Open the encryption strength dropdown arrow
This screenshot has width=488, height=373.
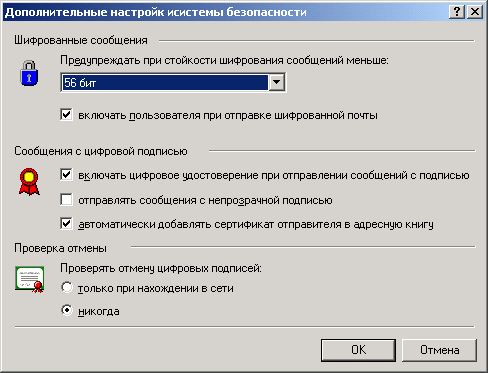point(277,82)
